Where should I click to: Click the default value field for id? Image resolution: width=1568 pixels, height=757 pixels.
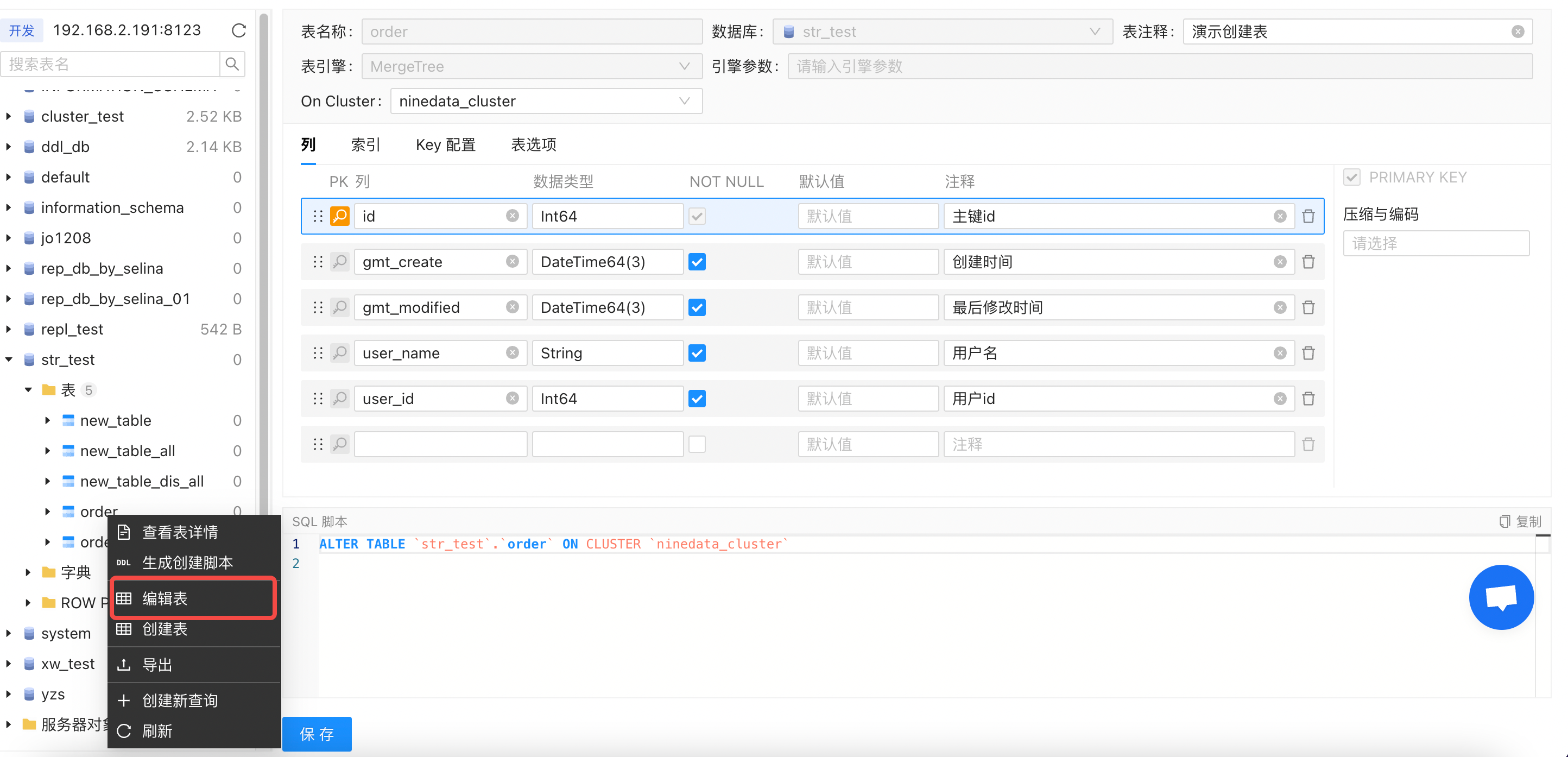[868, 216]
